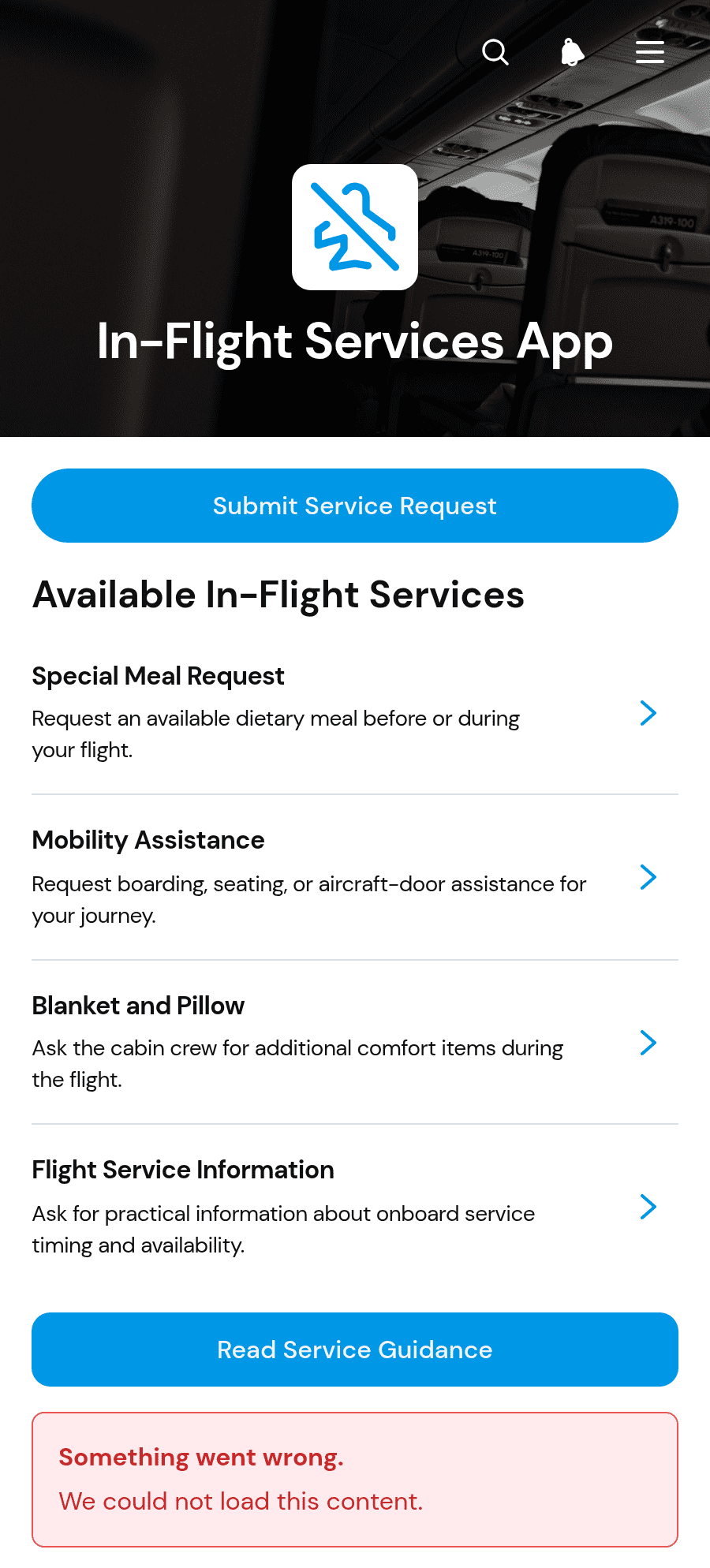Open notifications bell icon
Image resolution: width=710 pixels, height=1568 pixels.
click(x=573, y=52)
